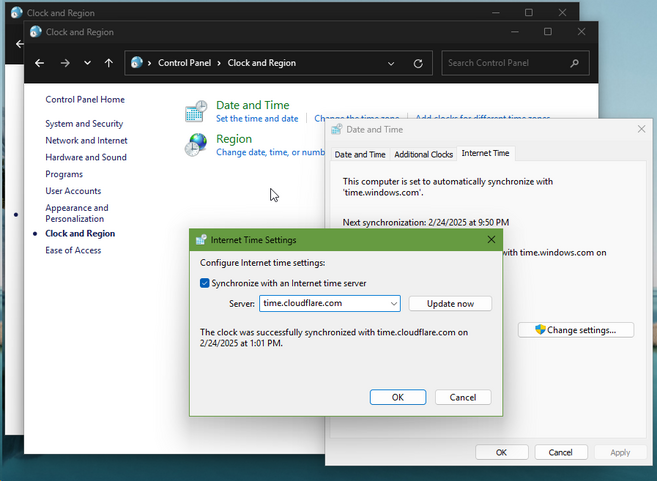Open User Accounts category
Image resolution: width=657 pixels, height=481 pixels.
click(73, 191)
